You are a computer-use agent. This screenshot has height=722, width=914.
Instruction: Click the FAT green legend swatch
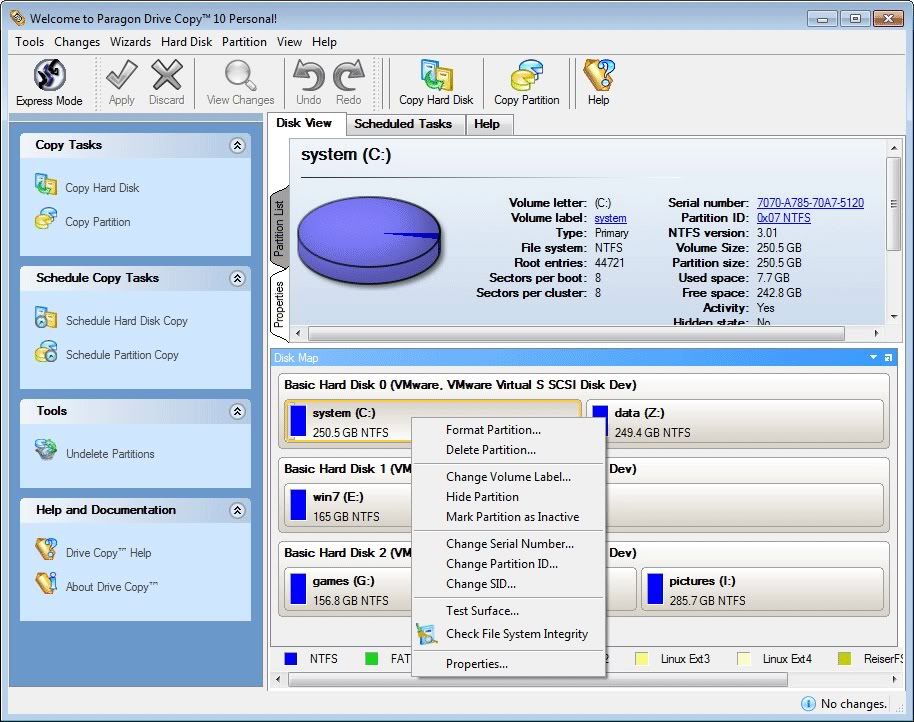point(371,658)
